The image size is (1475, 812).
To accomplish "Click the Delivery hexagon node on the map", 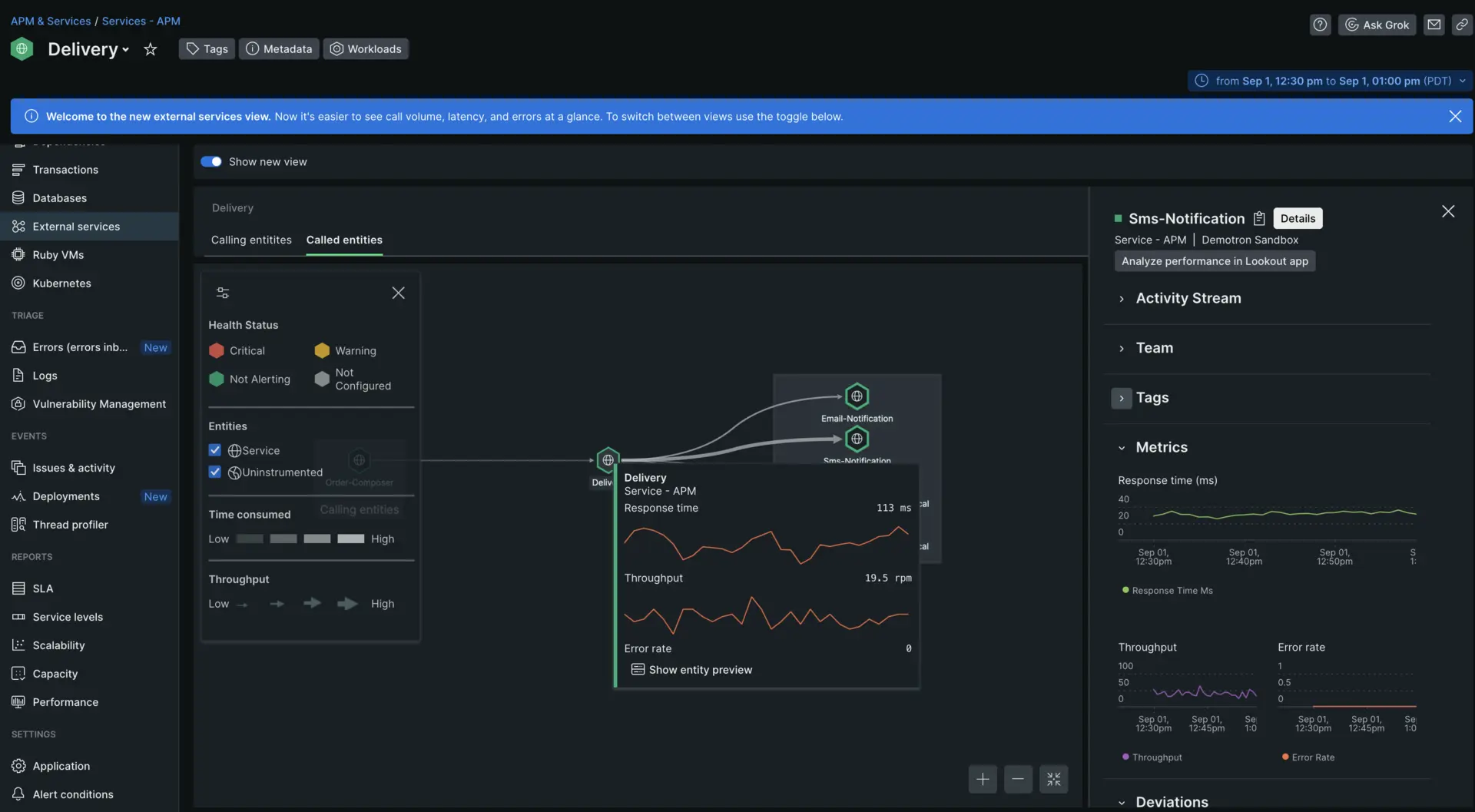I will tap(608, 460).
